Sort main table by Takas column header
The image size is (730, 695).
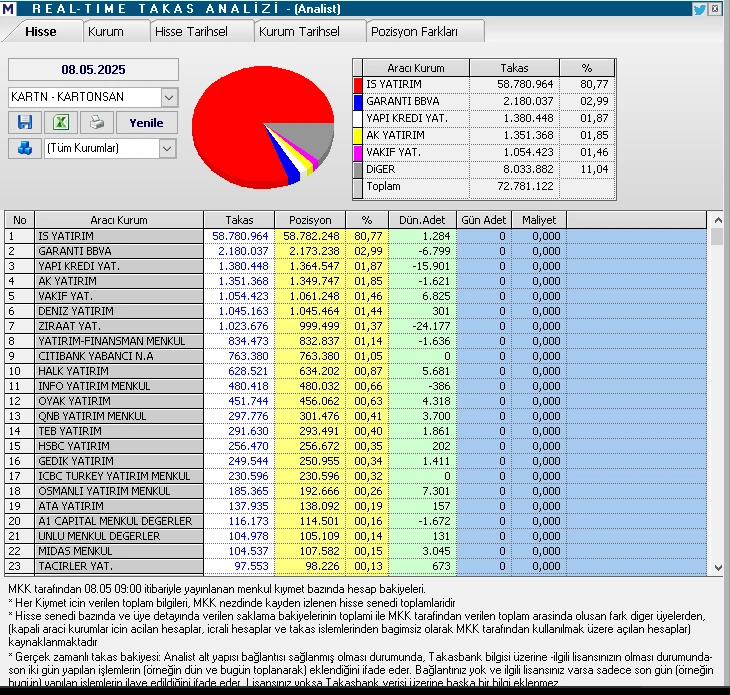pos(239,220)
